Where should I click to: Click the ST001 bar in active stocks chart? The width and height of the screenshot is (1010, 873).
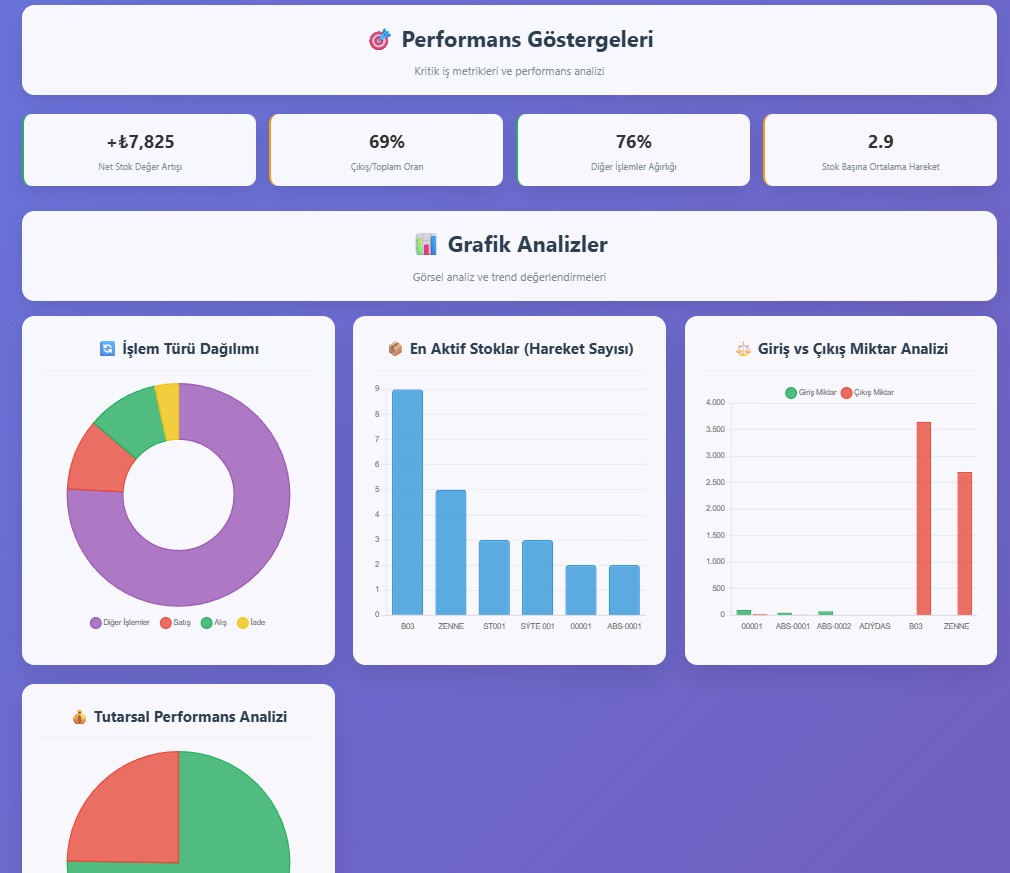point(494,578)
